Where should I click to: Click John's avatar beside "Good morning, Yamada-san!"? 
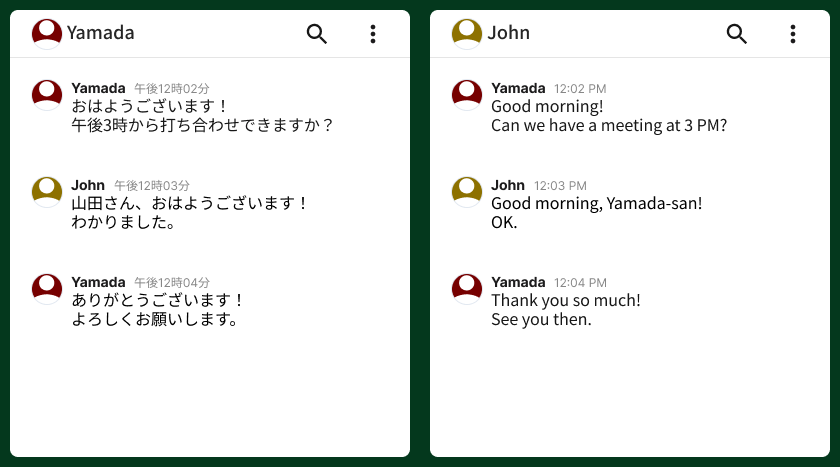(467, 192)
